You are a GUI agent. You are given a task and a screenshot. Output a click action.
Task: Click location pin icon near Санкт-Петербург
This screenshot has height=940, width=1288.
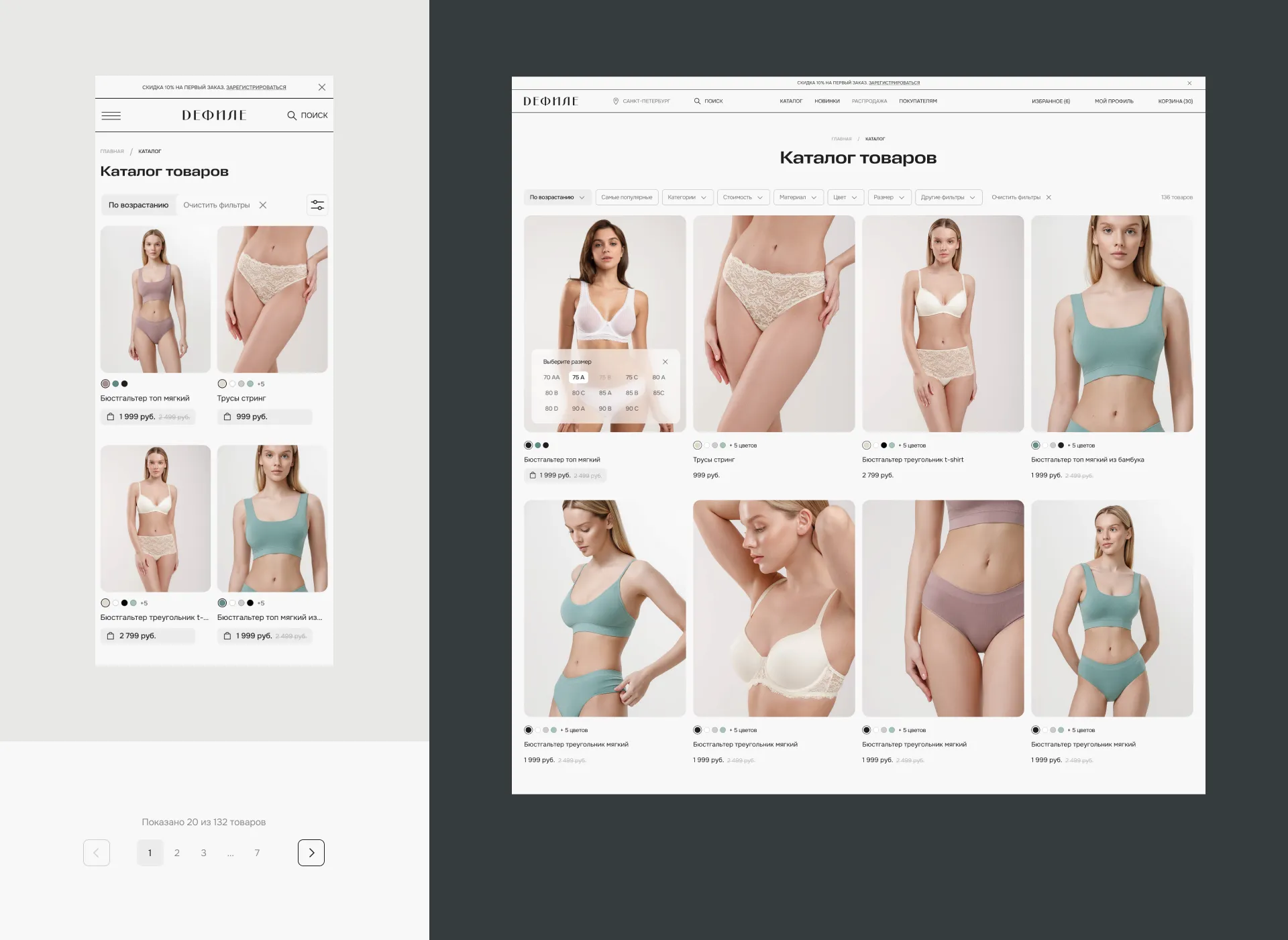(616, 101)
